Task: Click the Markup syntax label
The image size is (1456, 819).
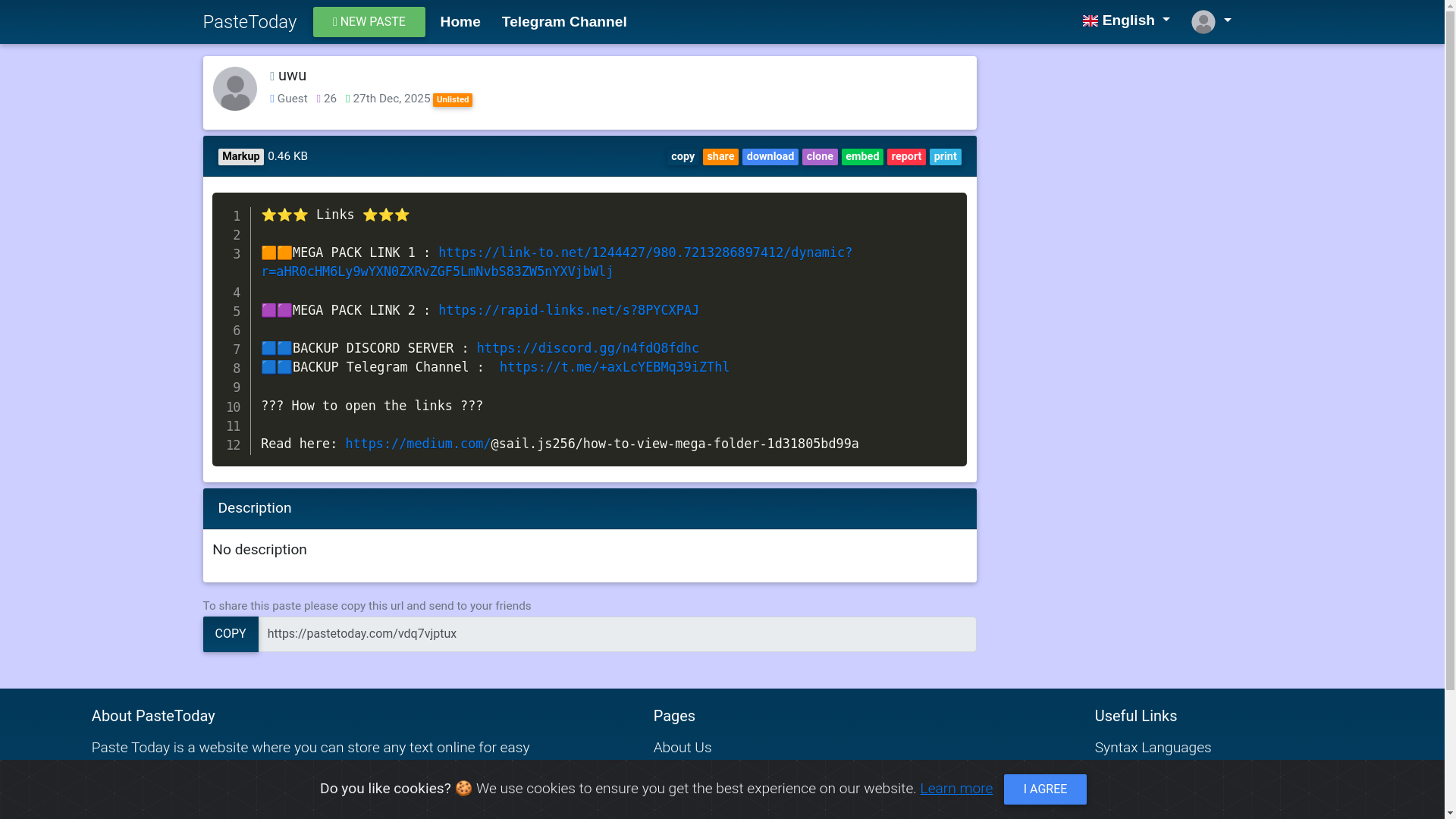Action: pyautogui.click(x=241, y=156)
